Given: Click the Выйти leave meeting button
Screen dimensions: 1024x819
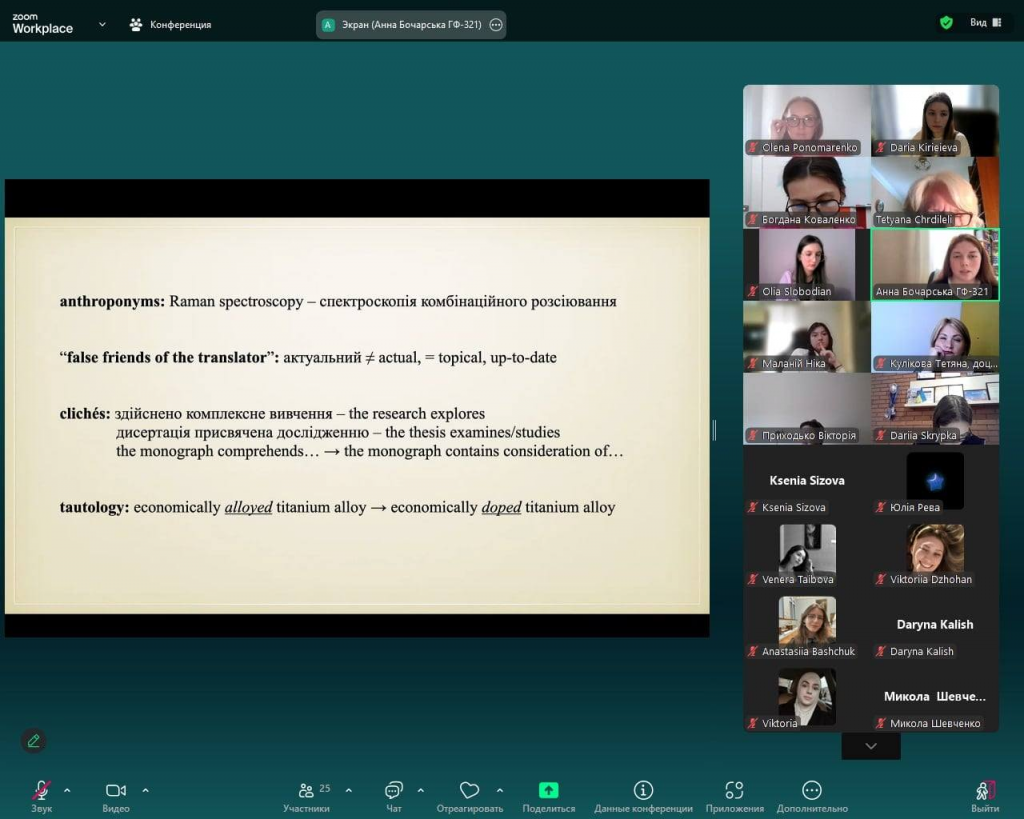Looking at the screenshot, I should tap(985, 791).
